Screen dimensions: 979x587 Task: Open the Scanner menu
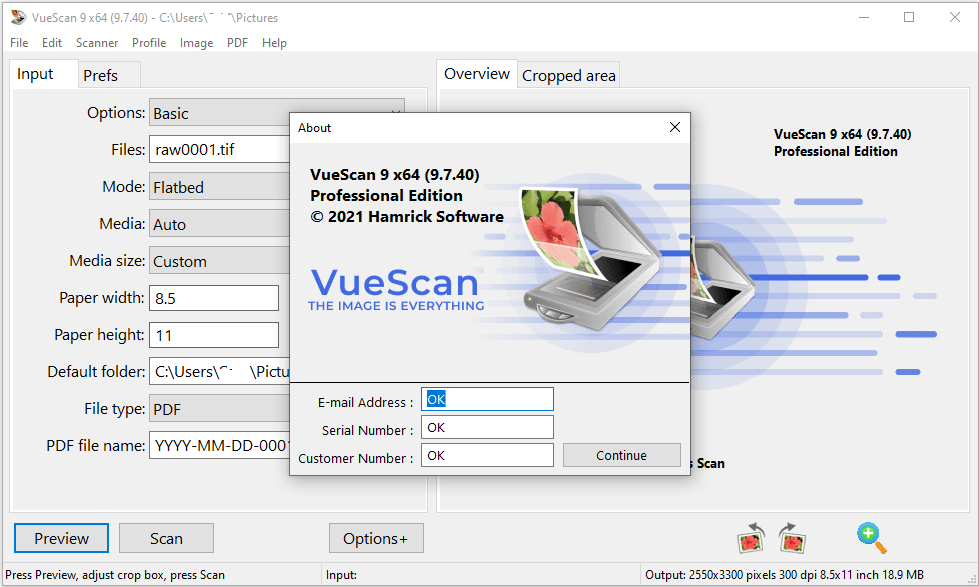pyautogui.click(x=97, y=42)
